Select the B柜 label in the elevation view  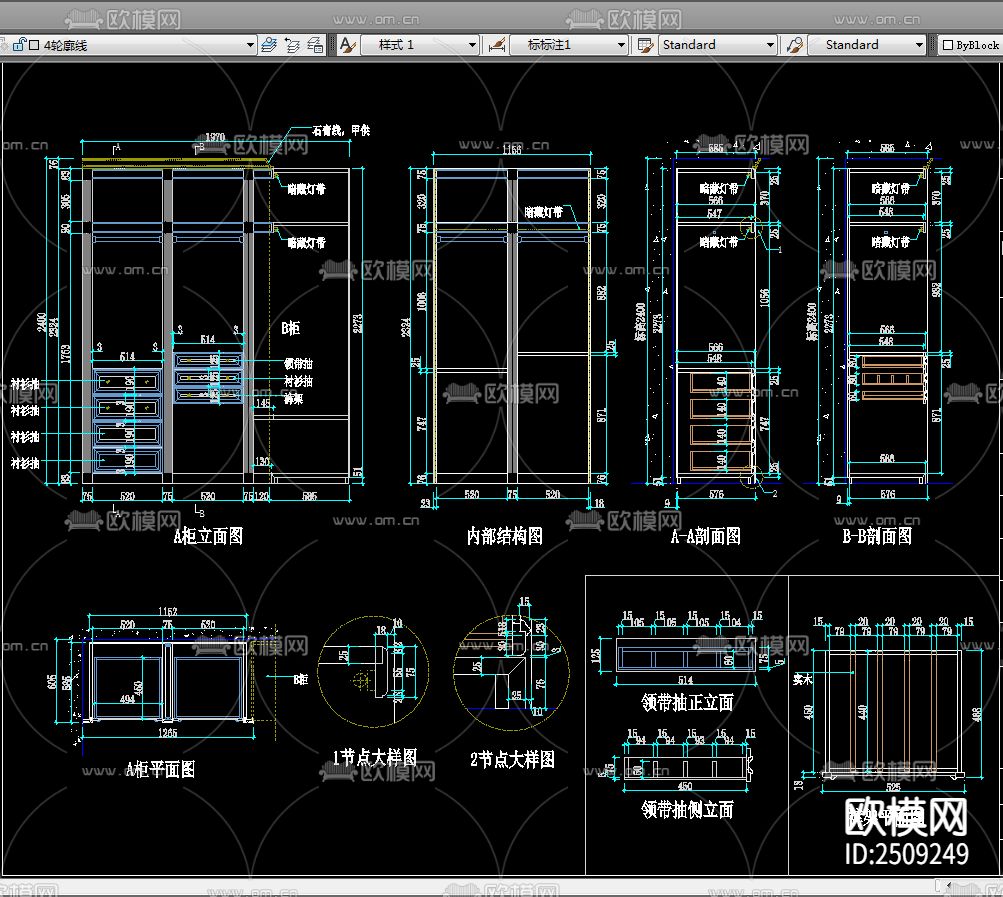290,328
